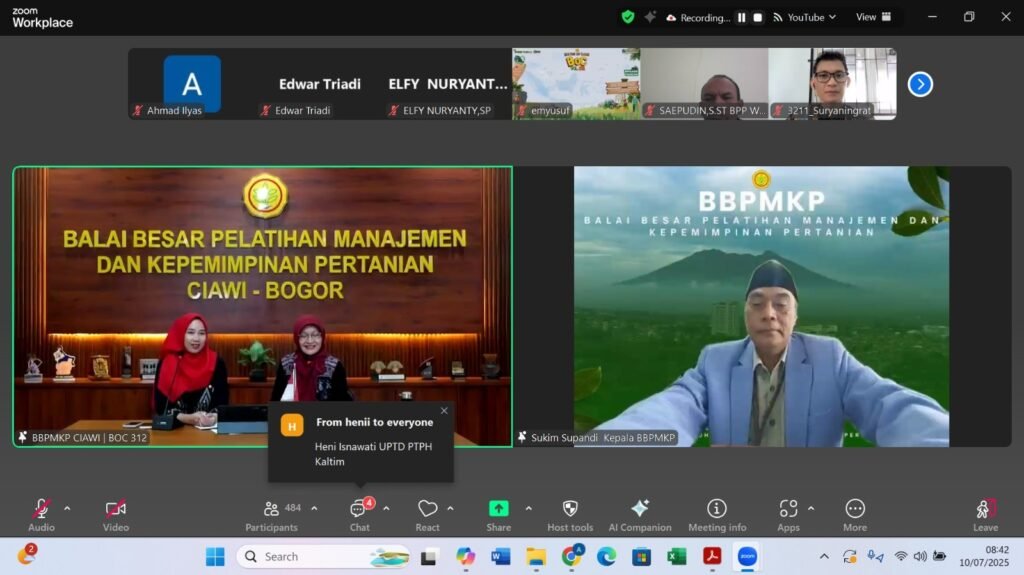Start Share screen
This screenshot has width=1024, height=575.
[x=498, y=509]
